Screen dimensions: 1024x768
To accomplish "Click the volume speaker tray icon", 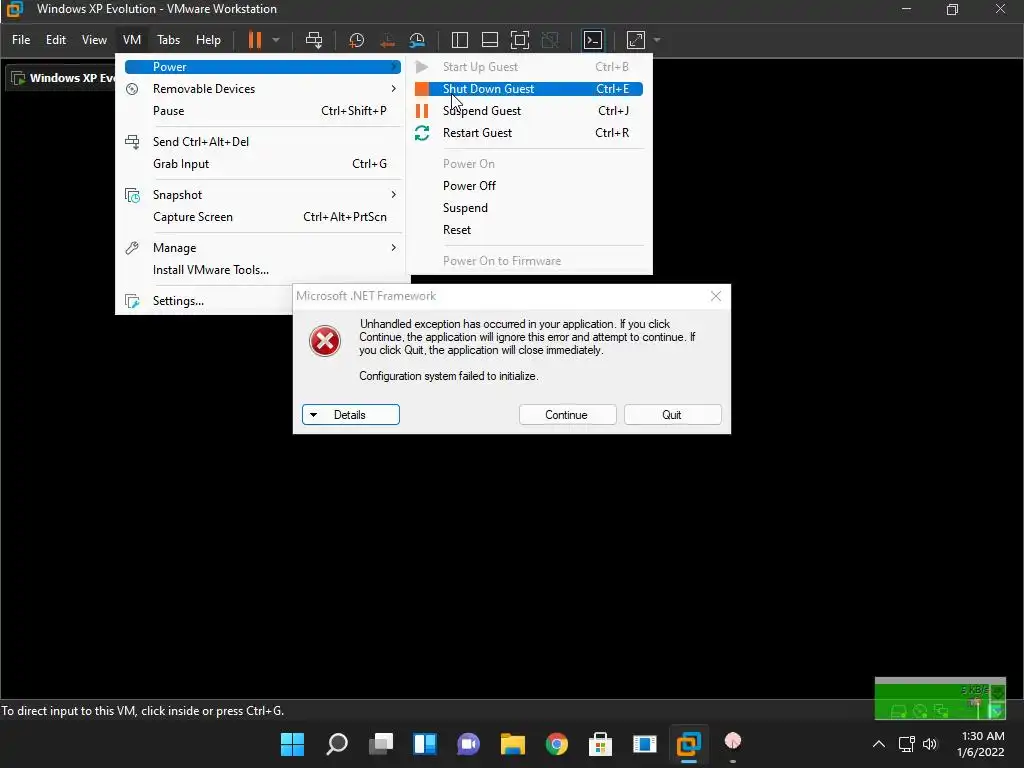I will pyautogui.click(x=930, y=744).
